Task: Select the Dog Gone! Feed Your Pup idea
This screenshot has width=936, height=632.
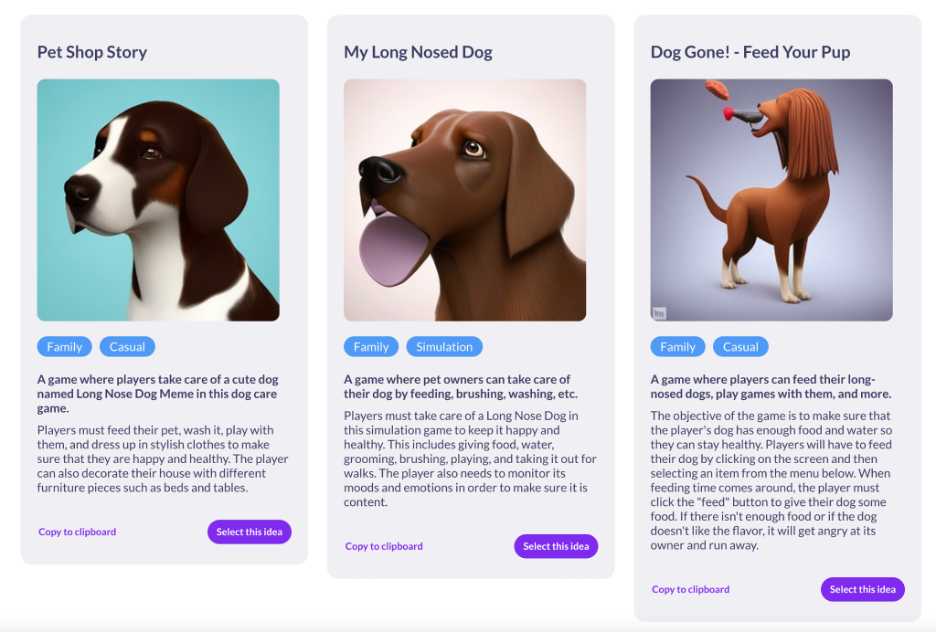Action: pyautogui.click(x=863, y=589)
